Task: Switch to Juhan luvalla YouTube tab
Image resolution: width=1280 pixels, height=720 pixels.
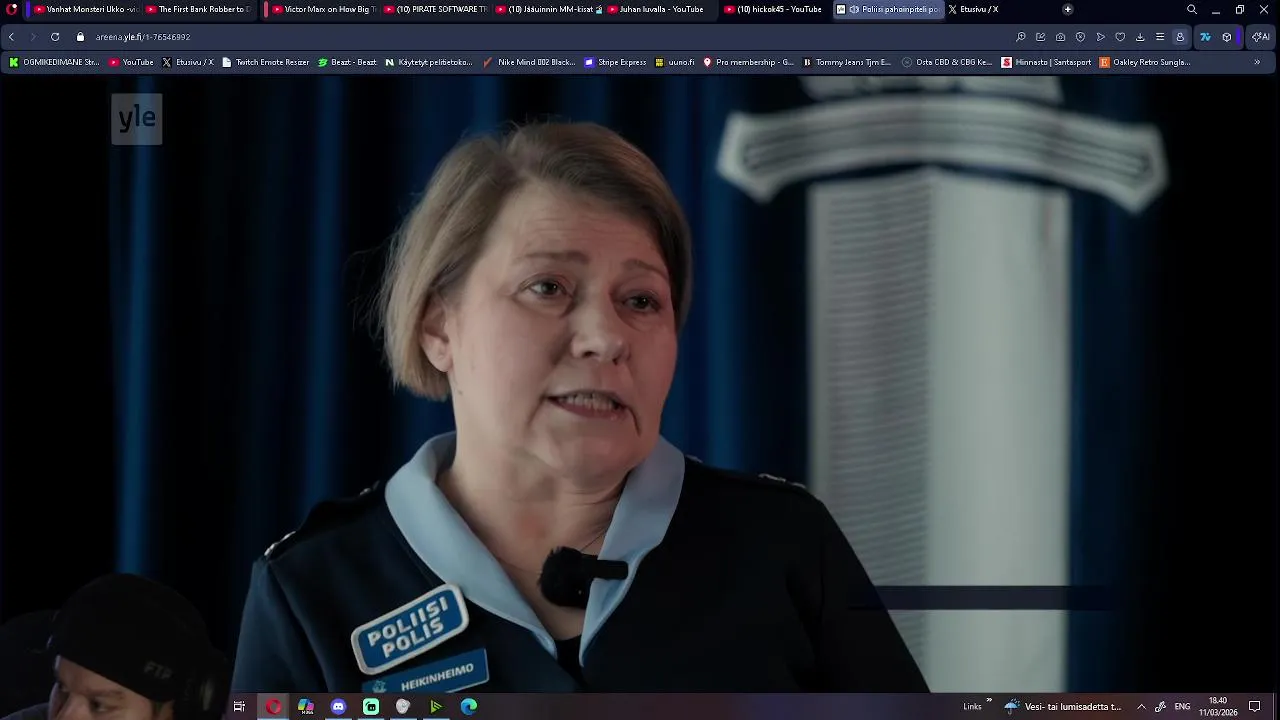Action: 660,9
